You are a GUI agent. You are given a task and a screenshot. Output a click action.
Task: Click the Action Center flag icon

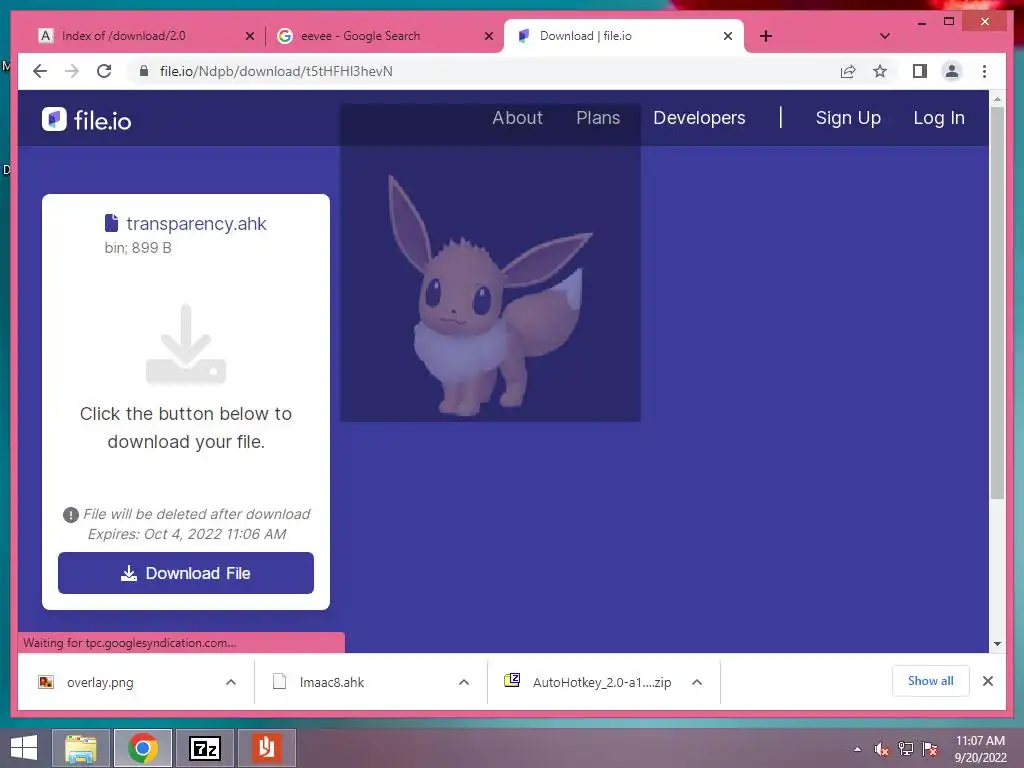point(930,749)
